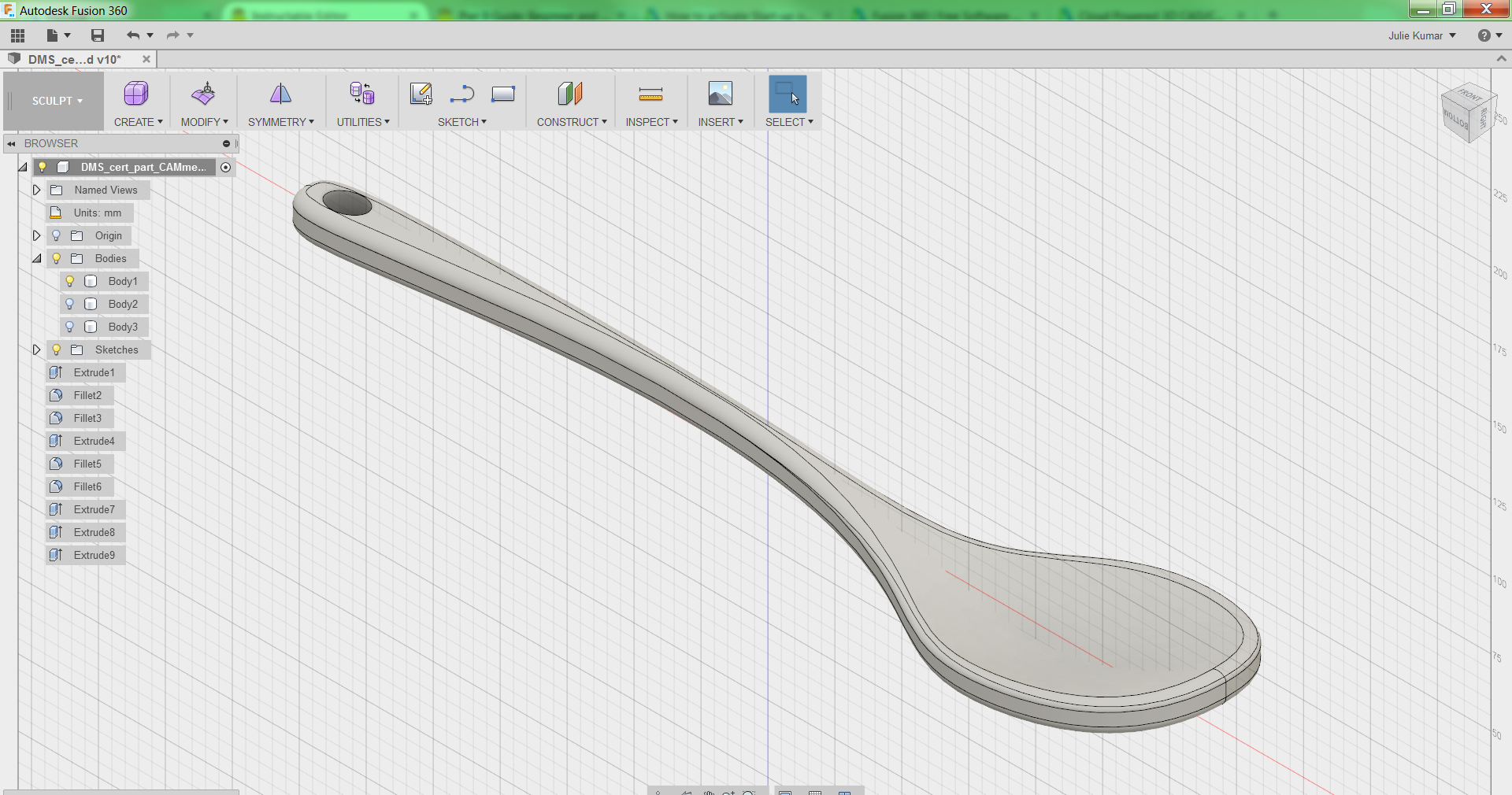Viewport: 1512px width, 795px height.
Task: Toggle Origin folder visibility lightbulb
Action: (56, 235)
